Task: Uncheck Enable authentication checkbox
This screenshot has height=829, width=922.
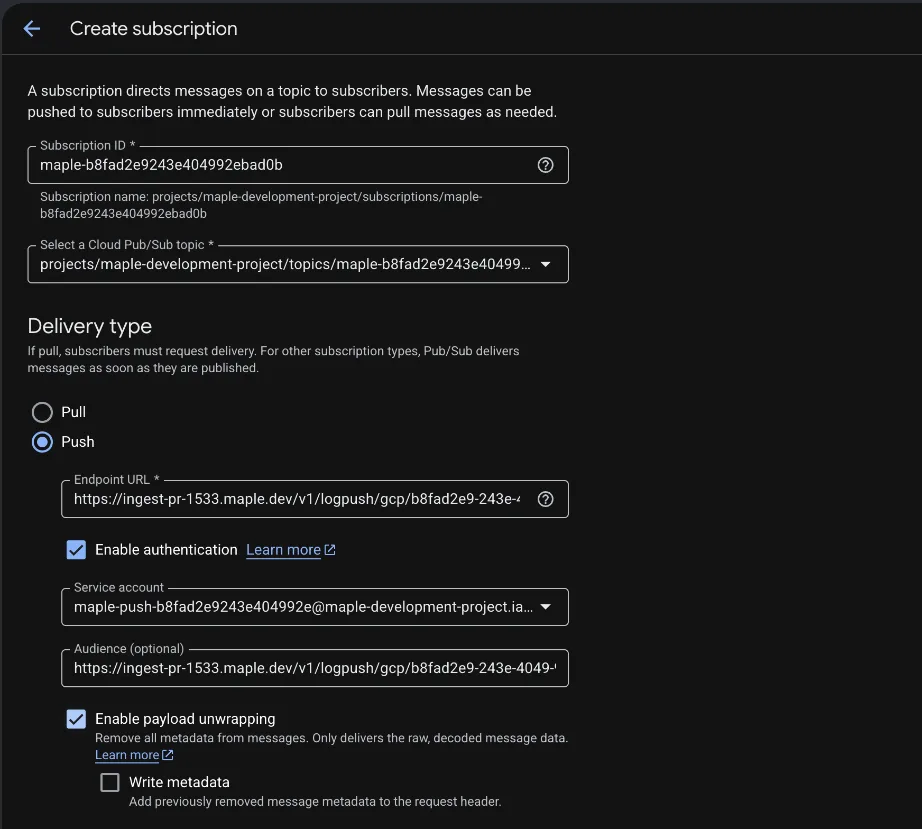Action: point(76,550)
